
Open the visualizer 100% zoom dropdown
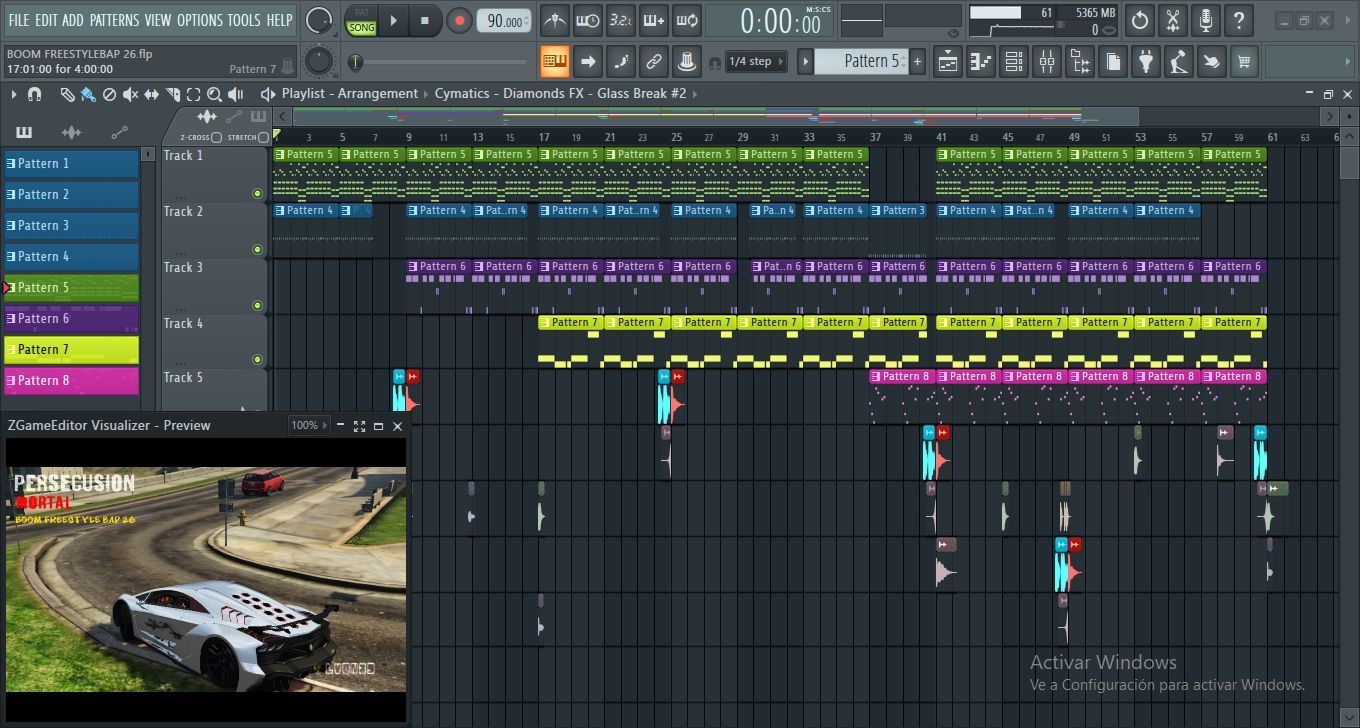310,426
